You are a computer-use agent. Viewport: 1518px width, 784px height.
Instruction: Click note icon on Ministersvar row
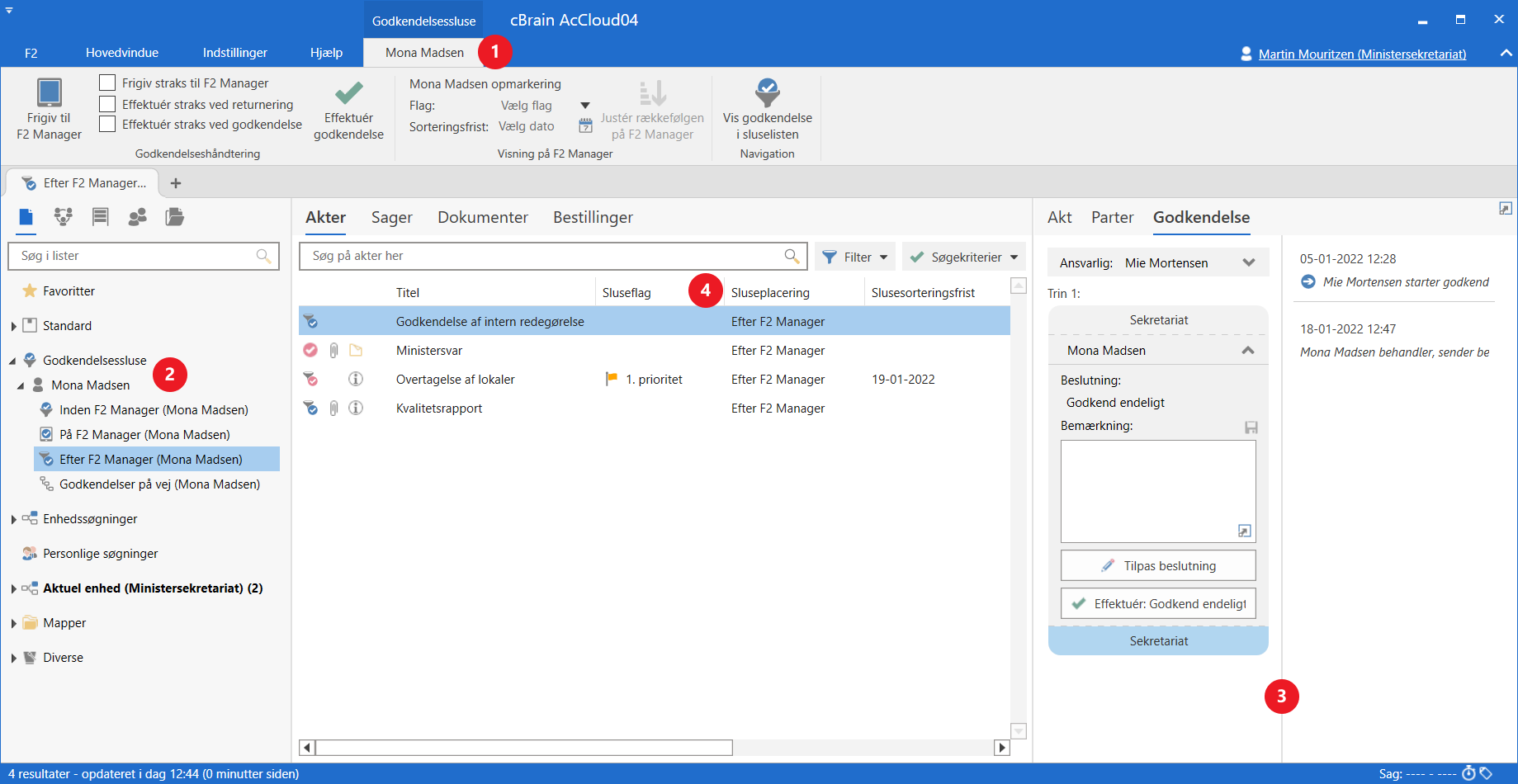tap(356, 351)
